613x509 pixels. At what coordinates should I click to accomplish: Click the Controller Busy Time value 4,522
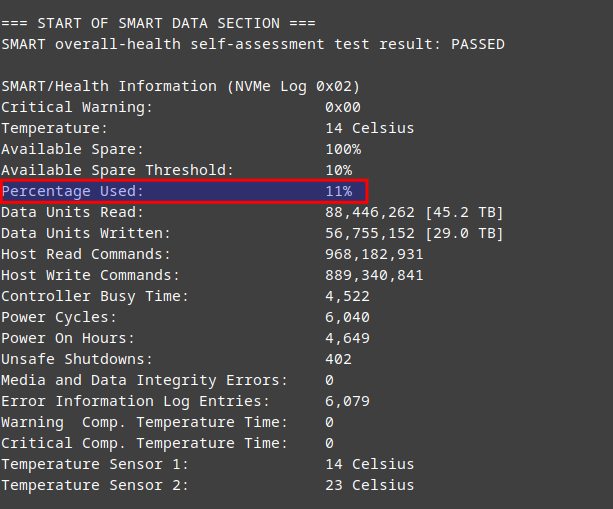(347, 296)
